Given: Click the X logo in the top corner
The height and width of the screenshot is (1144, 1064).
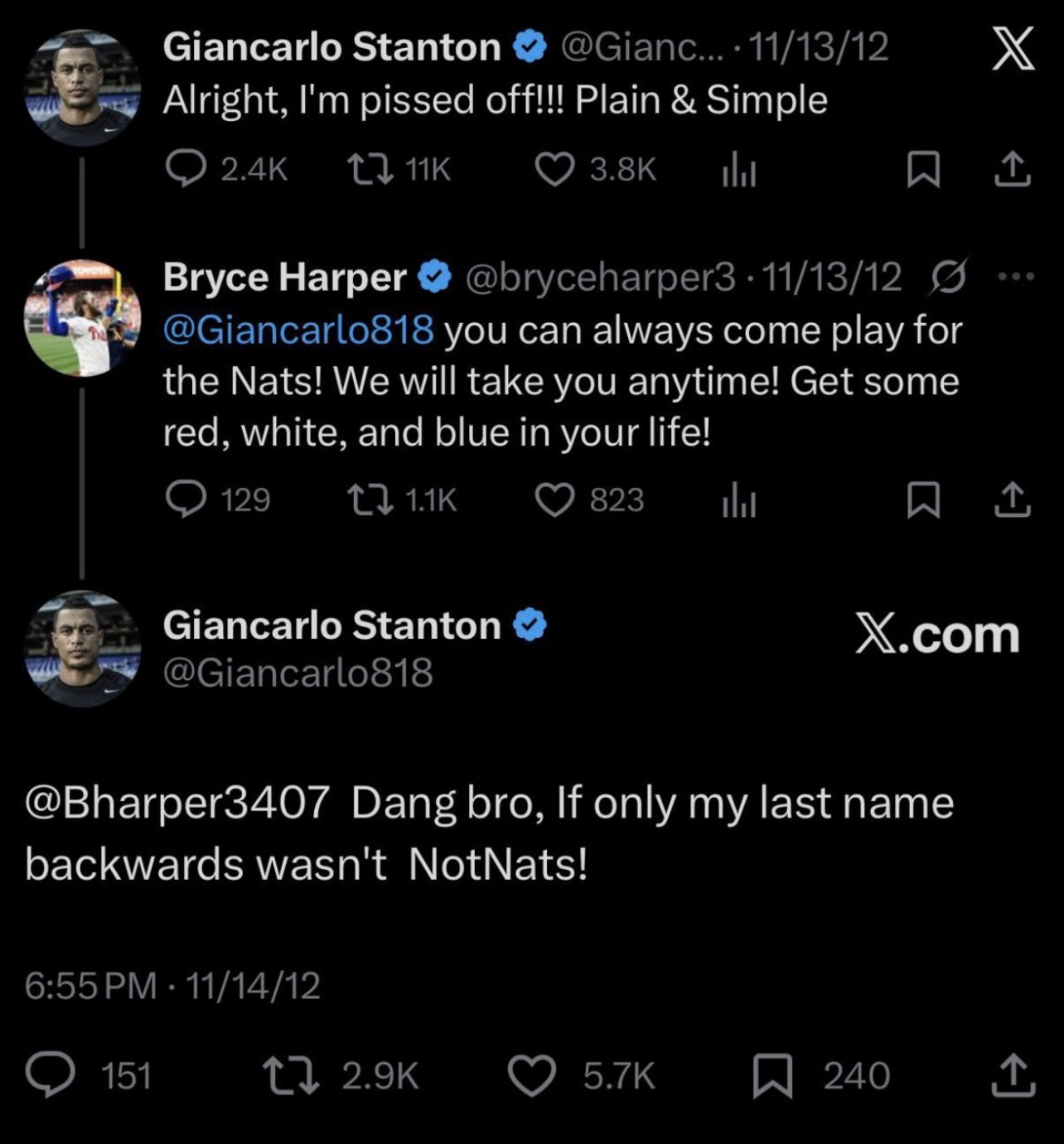Looking at the screenshot, I should point(1013,48).
